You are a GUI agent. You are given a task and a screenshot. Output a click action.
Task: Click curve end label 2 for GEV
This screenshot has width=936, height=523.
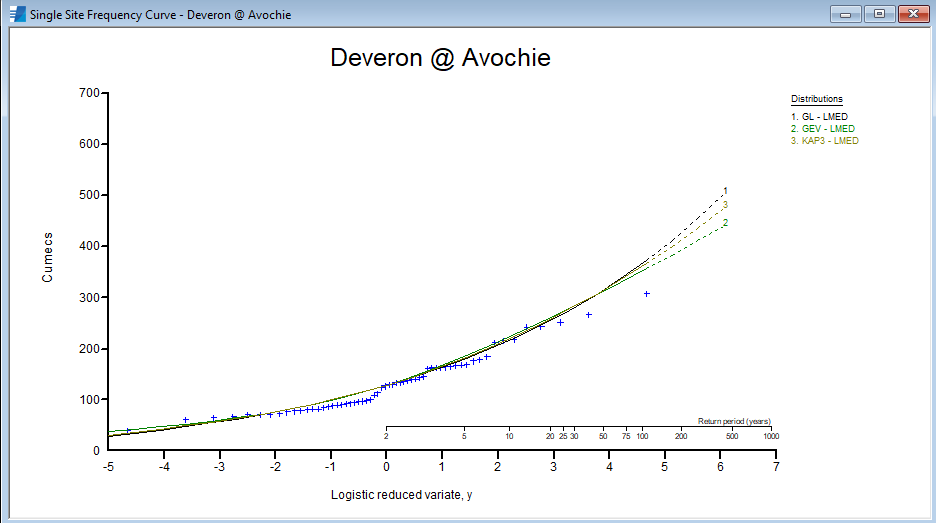coord(725,222)
